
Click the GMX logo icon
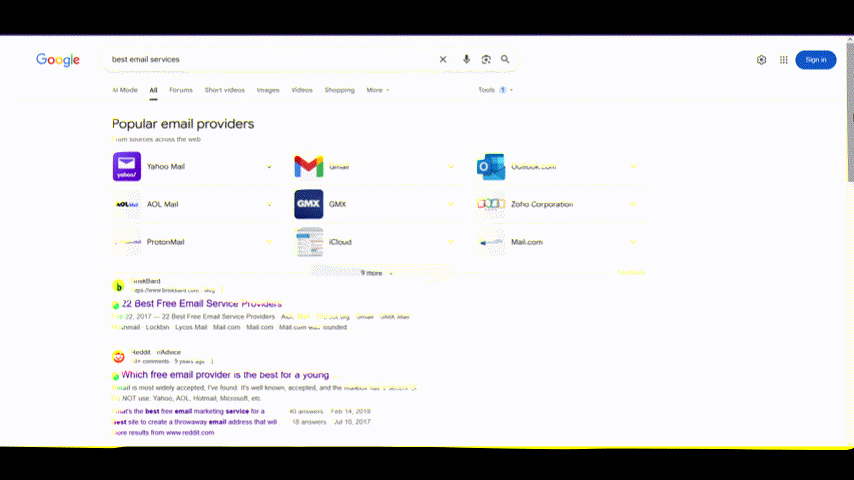pos(309,204)
